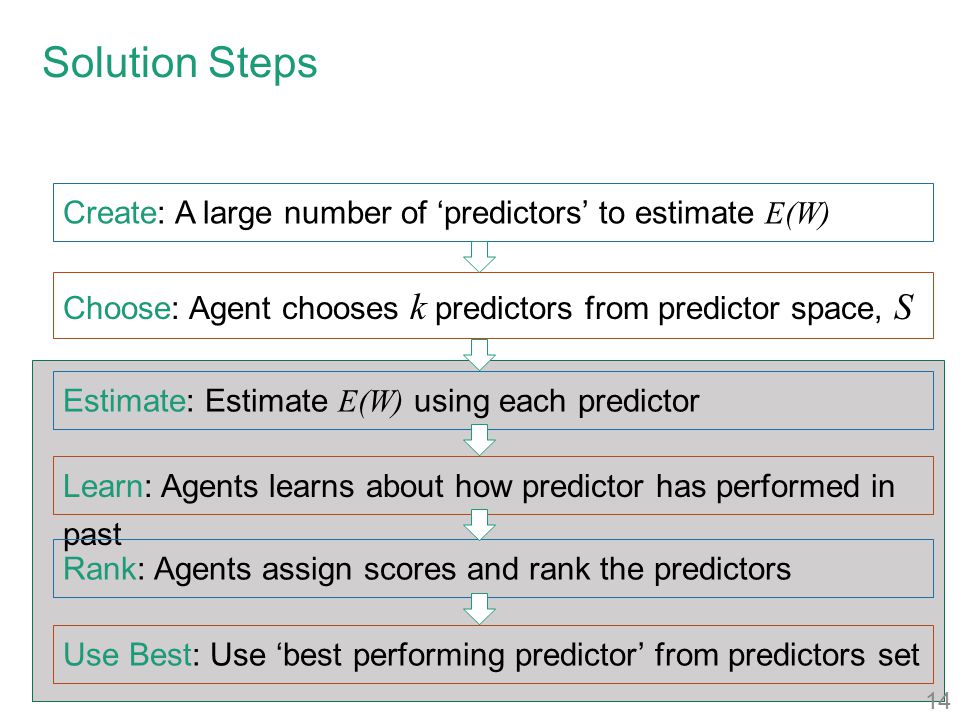Screen dimensions: 960x720
Task: Click the Create step box
Action: tap(493, 212)
